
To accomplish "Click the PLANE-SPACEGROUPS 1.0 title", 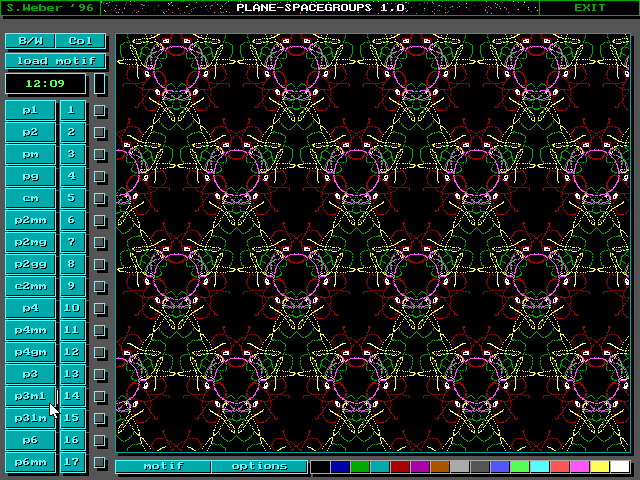I will (320, 8).
